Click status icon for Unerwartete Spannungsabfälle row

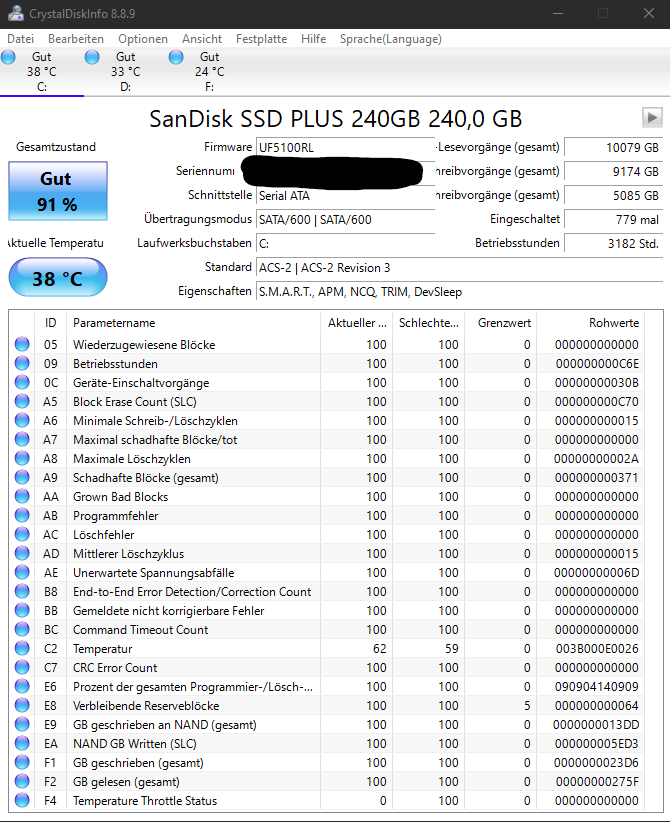click(x=22, y=572)
